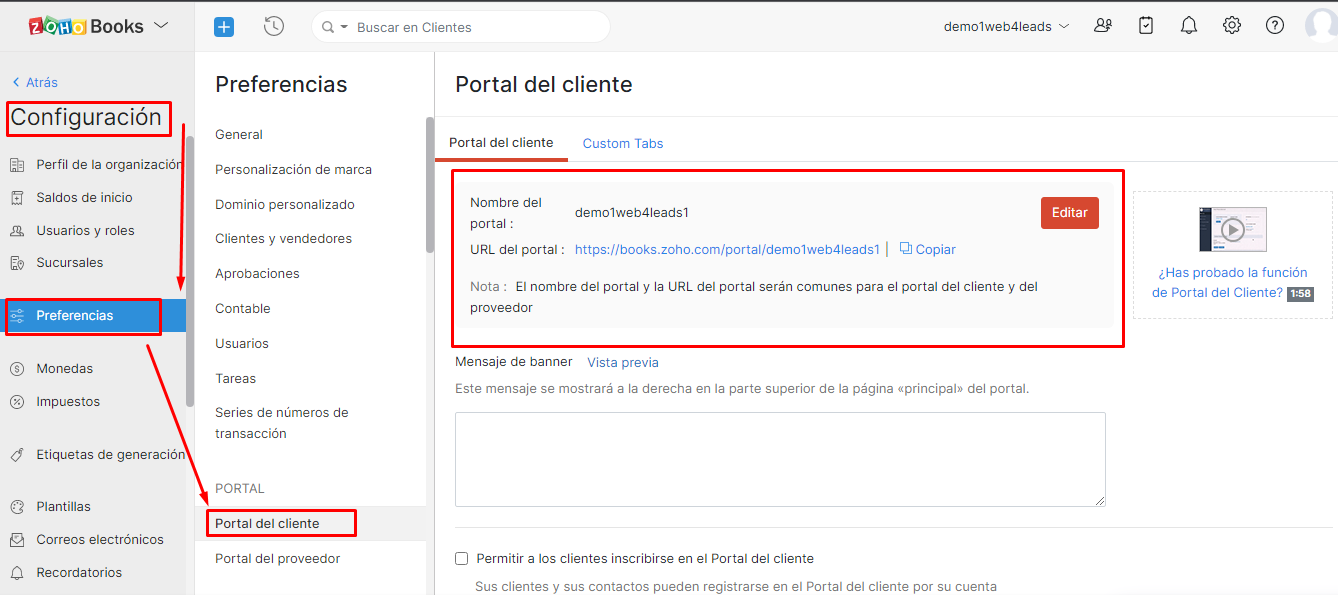This screenshot has height=595, width=1338.
Task: Click the Saldos de inicio icon
Action: [17, 198]
